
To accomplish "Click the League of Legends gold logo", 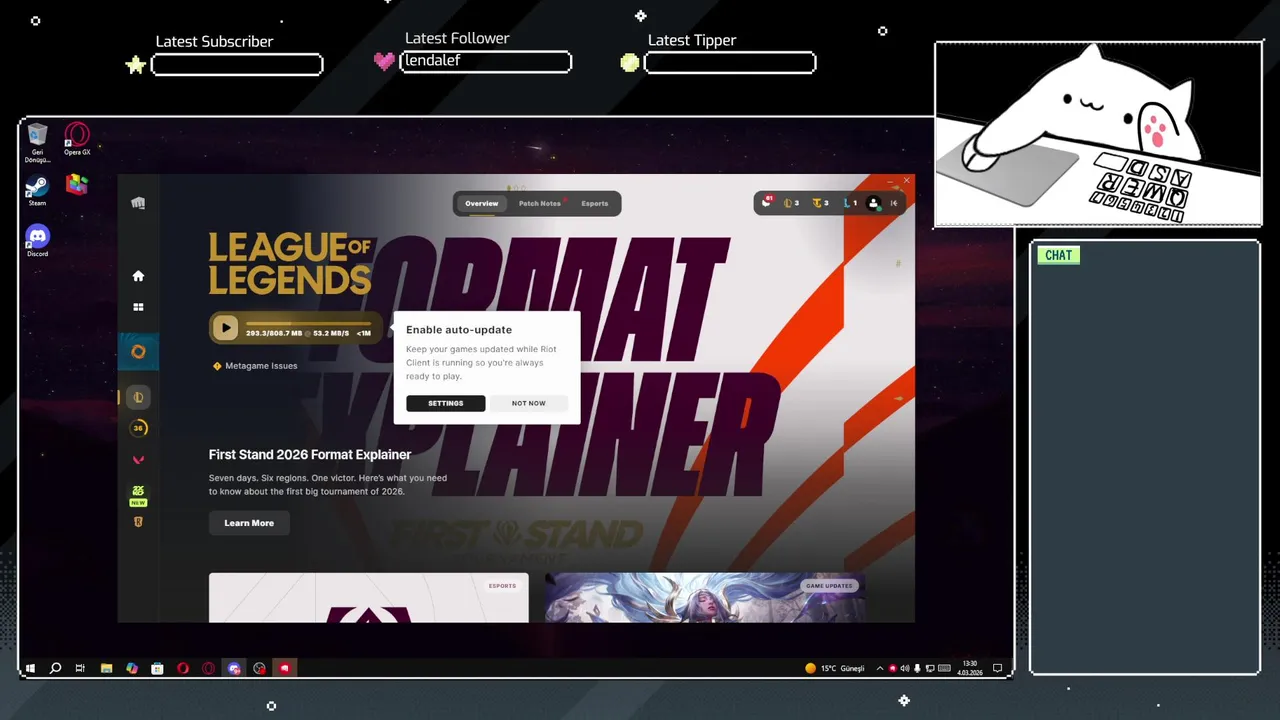I will [290, 263].
